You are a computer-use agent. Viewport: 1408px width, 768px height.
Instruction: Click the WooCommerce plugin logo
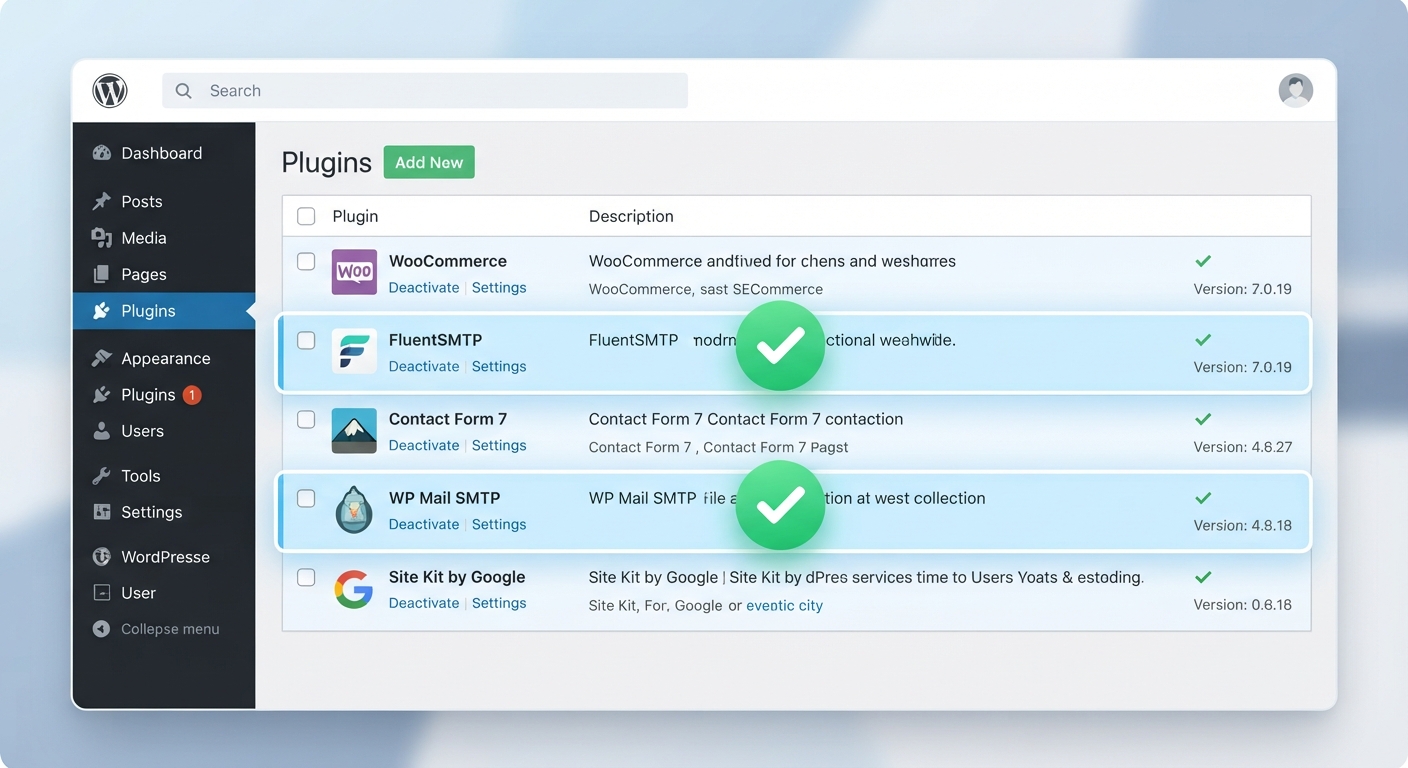(354, 272)
